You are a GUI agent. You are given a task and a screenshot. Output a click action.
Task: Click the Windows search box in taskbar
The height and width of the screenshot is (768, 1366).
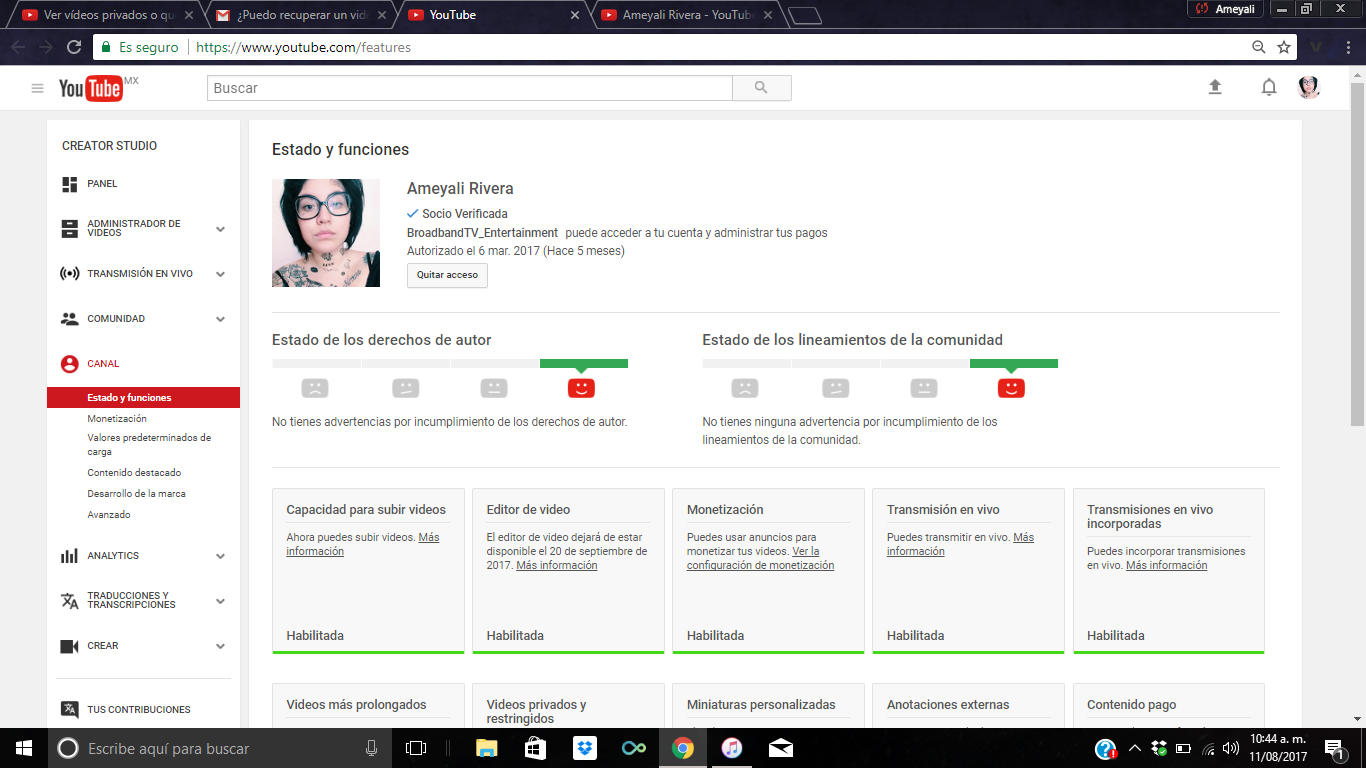(219, 748)
